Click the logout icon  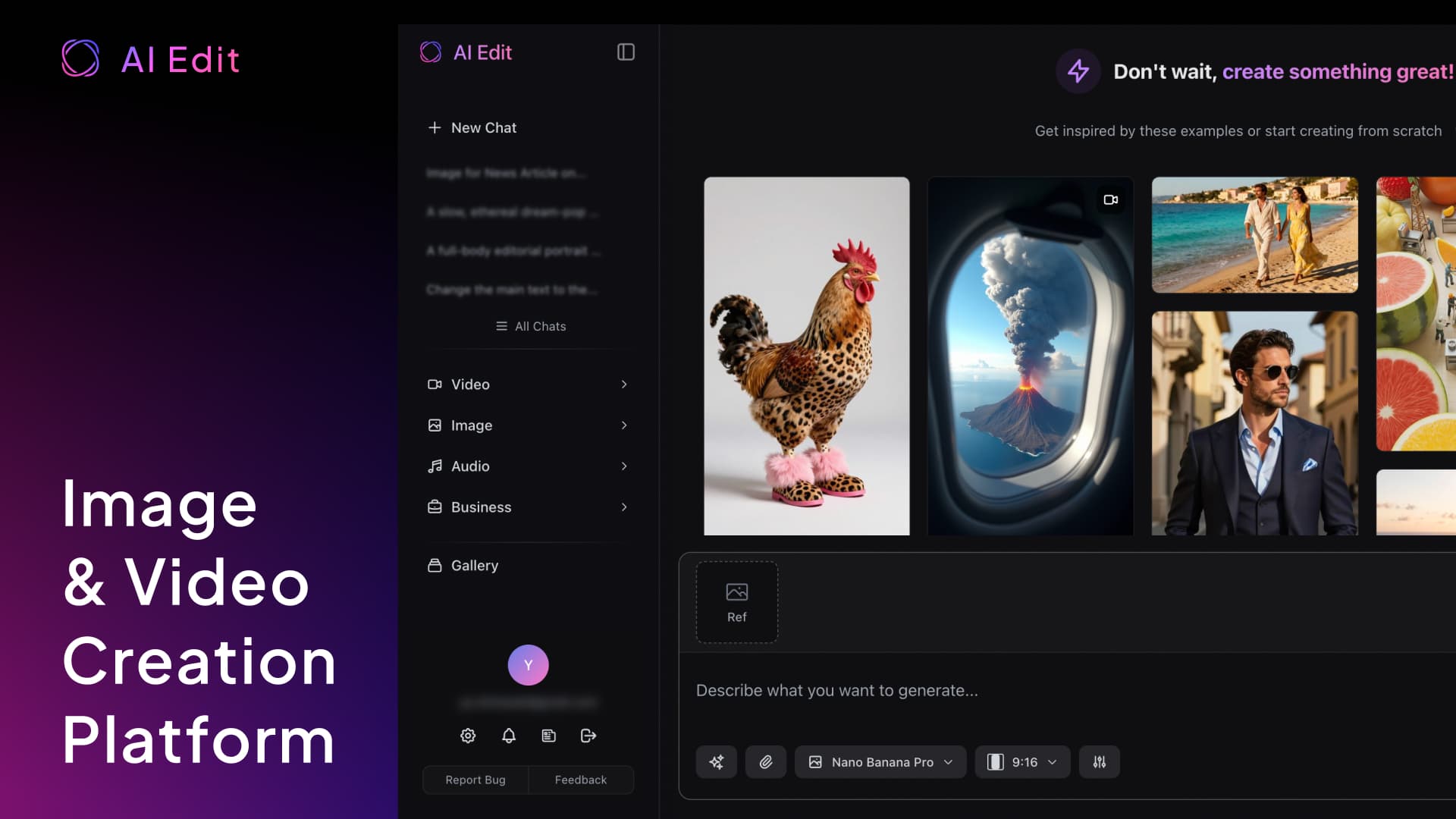pos(588,736)
